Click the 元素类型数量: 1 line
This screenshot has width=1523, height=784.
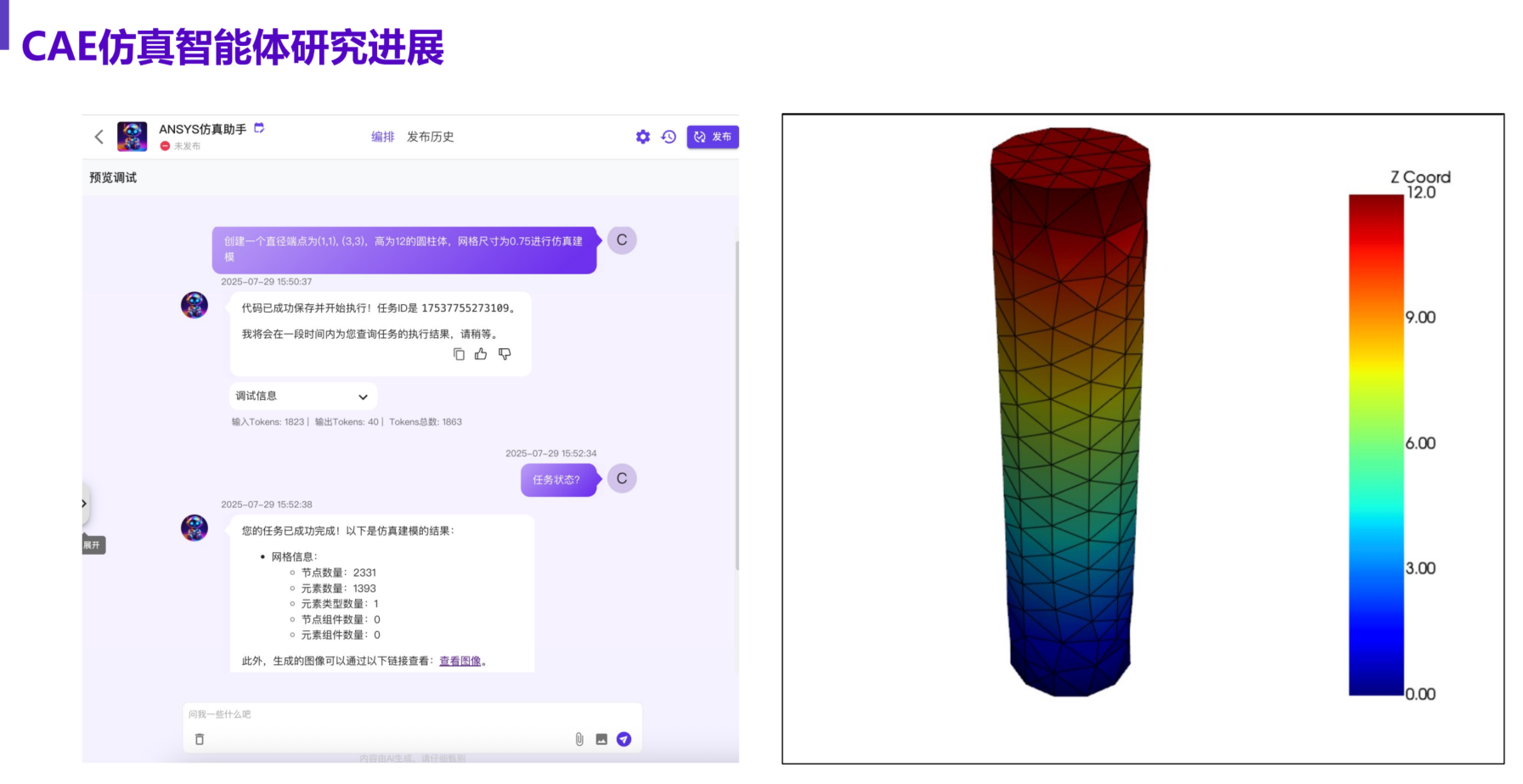click(340, 604)
